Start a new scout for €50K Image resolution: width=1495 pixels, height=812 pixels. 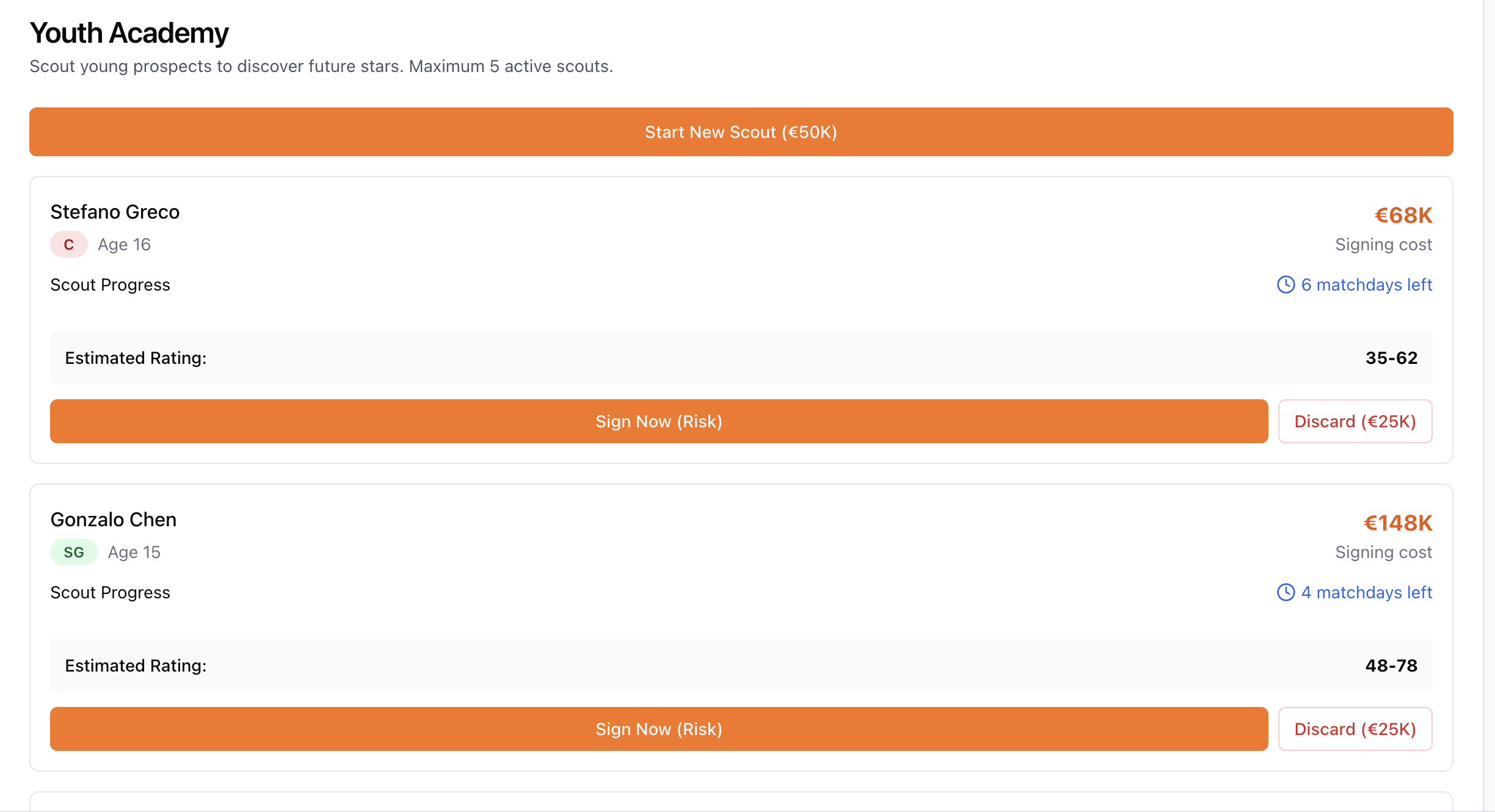pyautogui.click(x=741, y=132)
